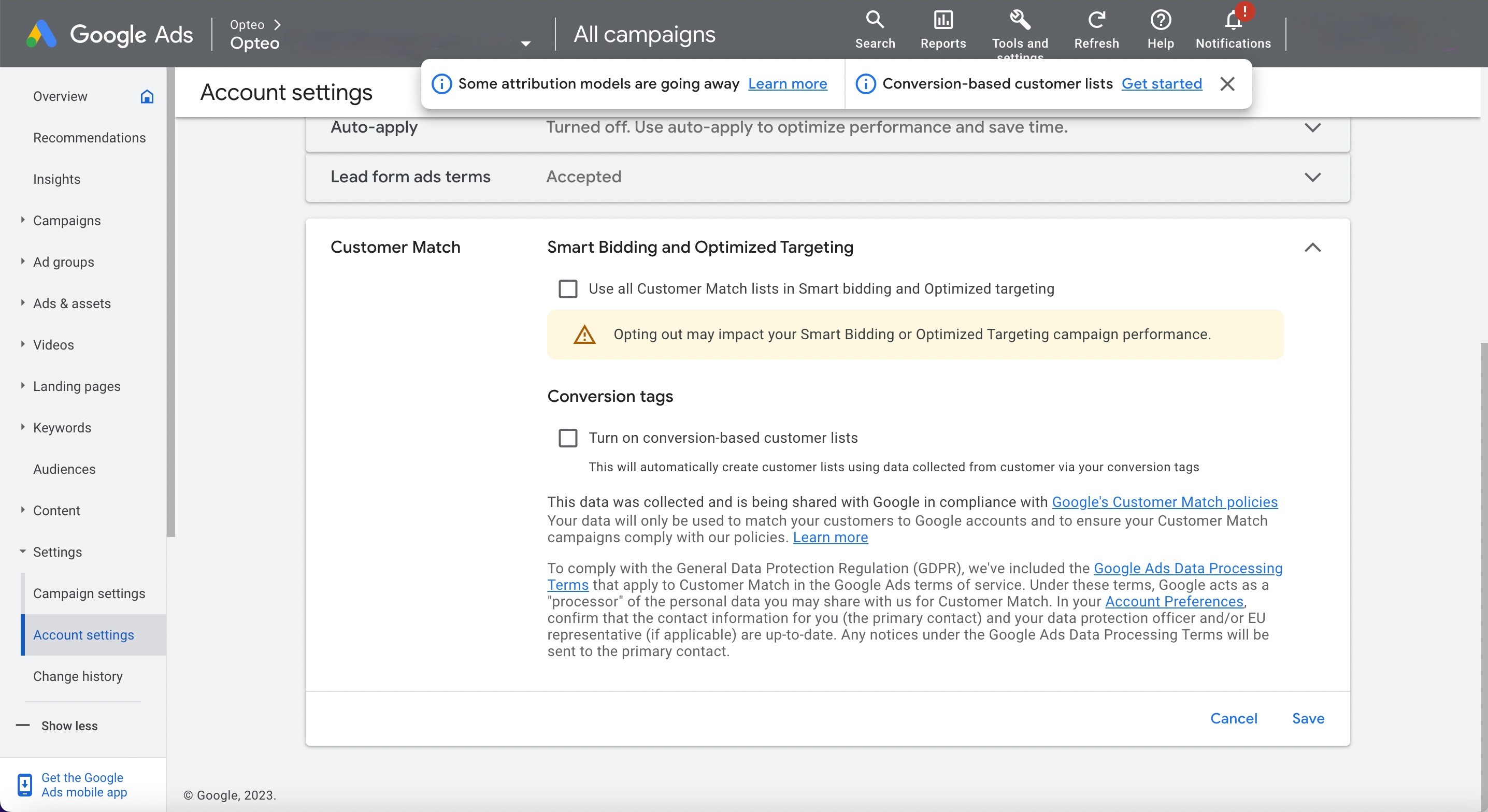Check Turn on conversion-based customer lists

click(x=567, y=438)
